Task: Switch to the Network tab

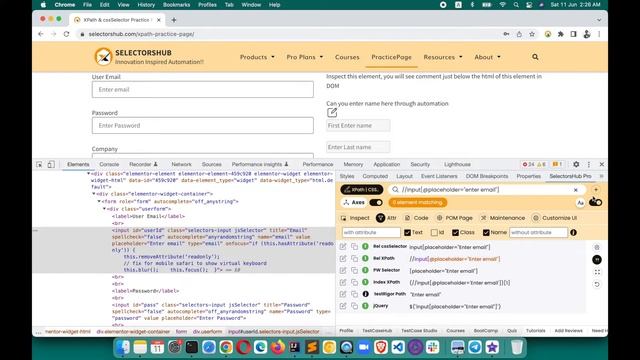Action: click(182, 164)
